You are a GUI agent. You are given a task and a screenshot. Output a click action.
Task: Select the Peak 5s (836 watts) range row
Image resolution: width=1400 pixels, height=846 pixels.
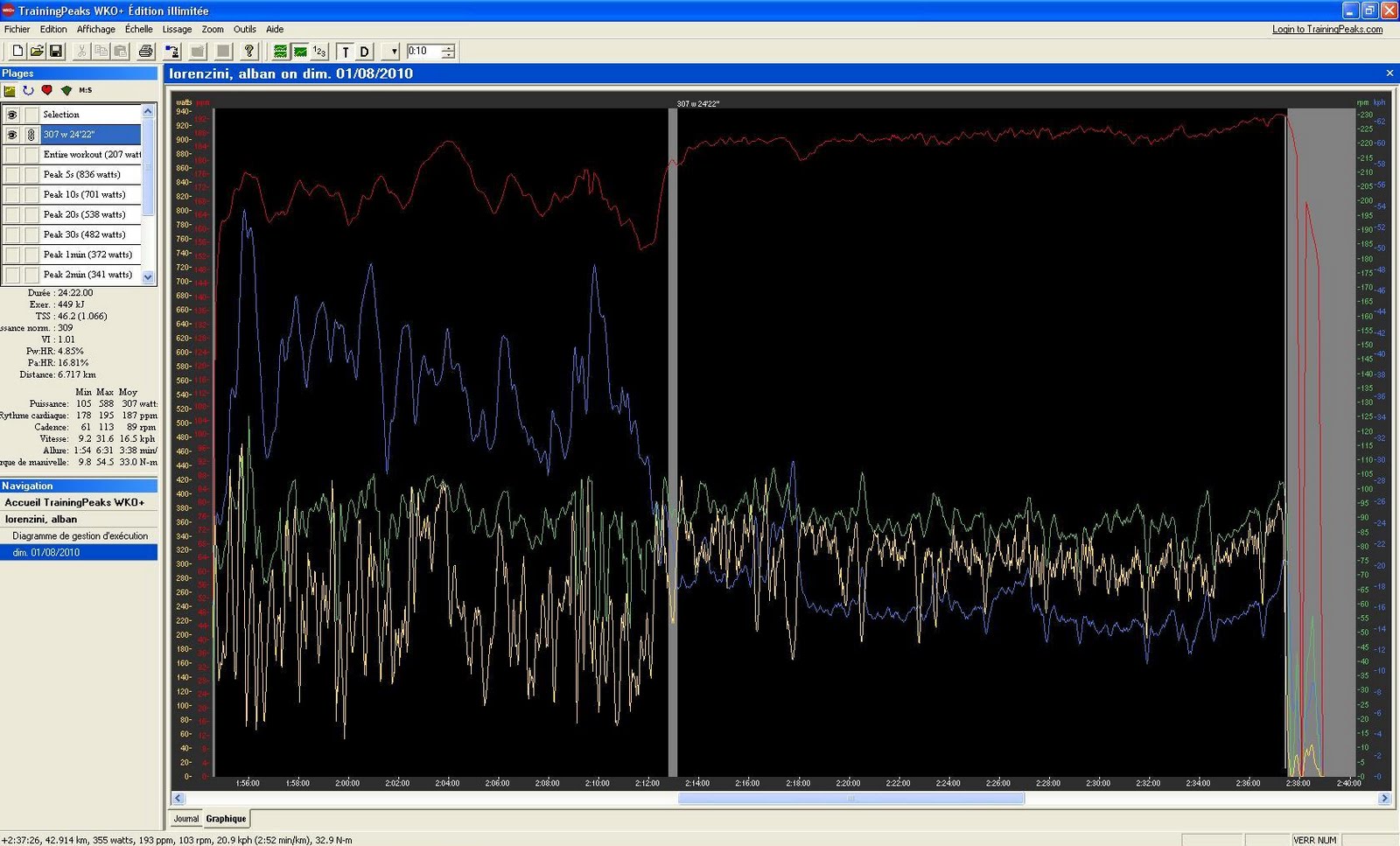point(91,175)
